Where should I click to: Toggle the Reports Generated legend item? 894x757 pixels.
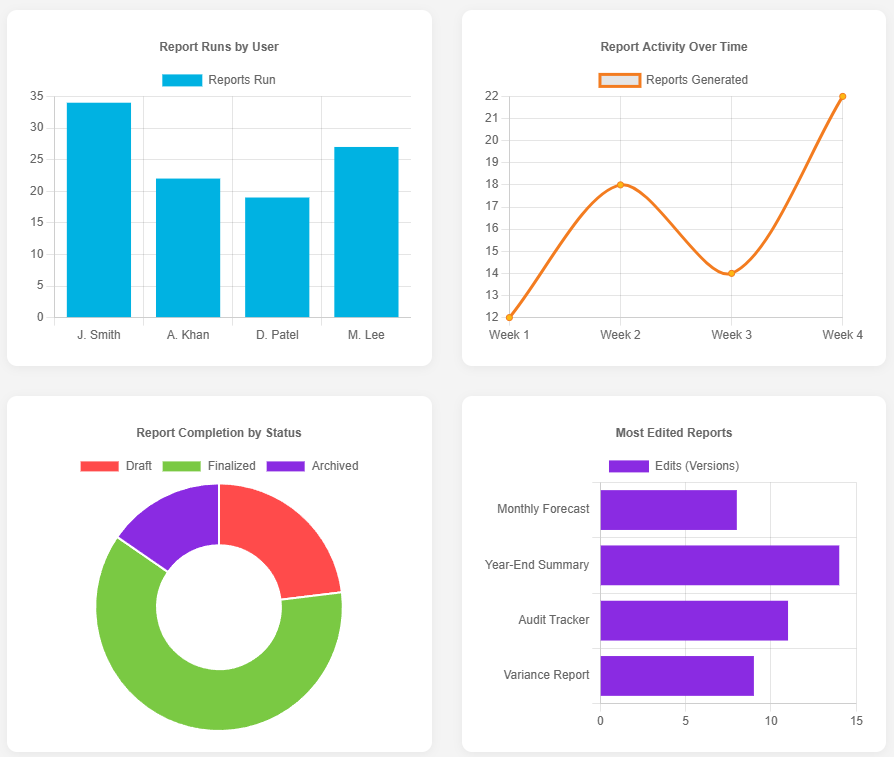coord(619,80)
